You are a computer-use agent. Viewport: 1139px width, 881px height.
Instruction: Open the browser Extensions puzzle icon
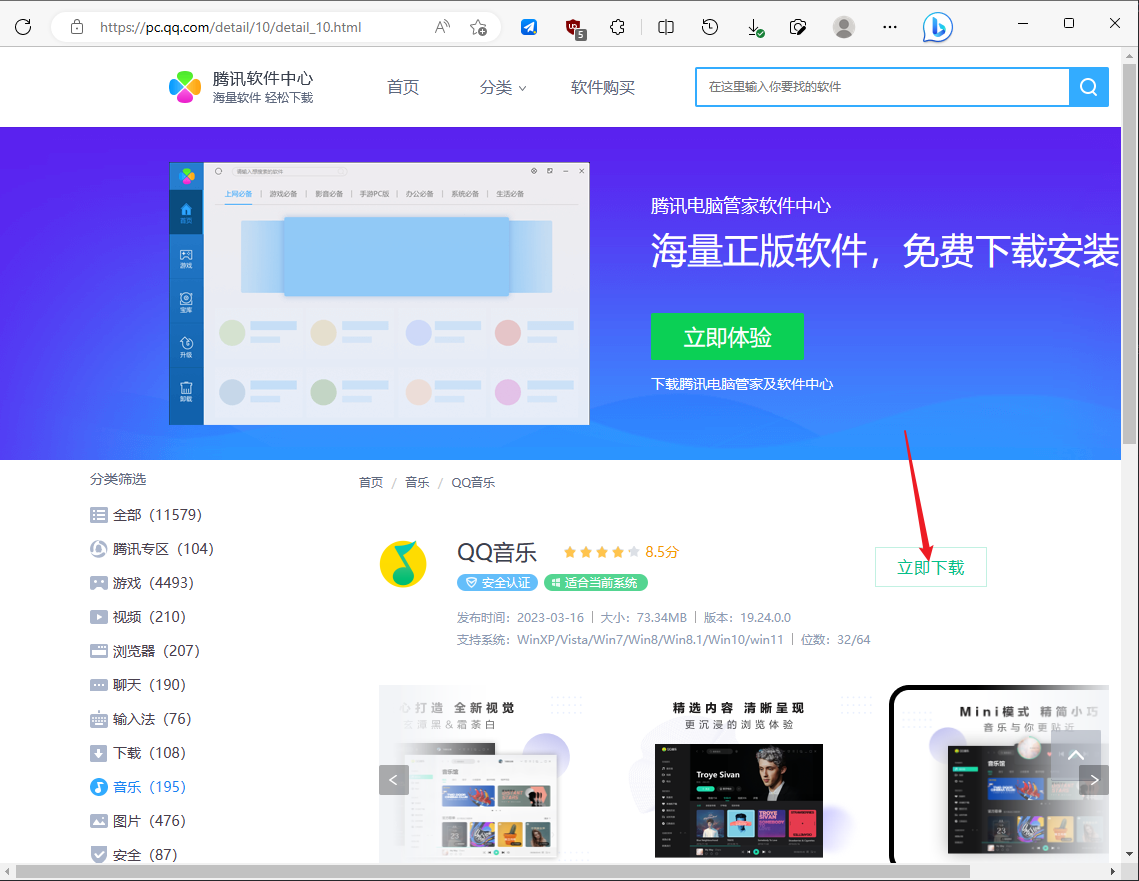click(x=617, y=27)
